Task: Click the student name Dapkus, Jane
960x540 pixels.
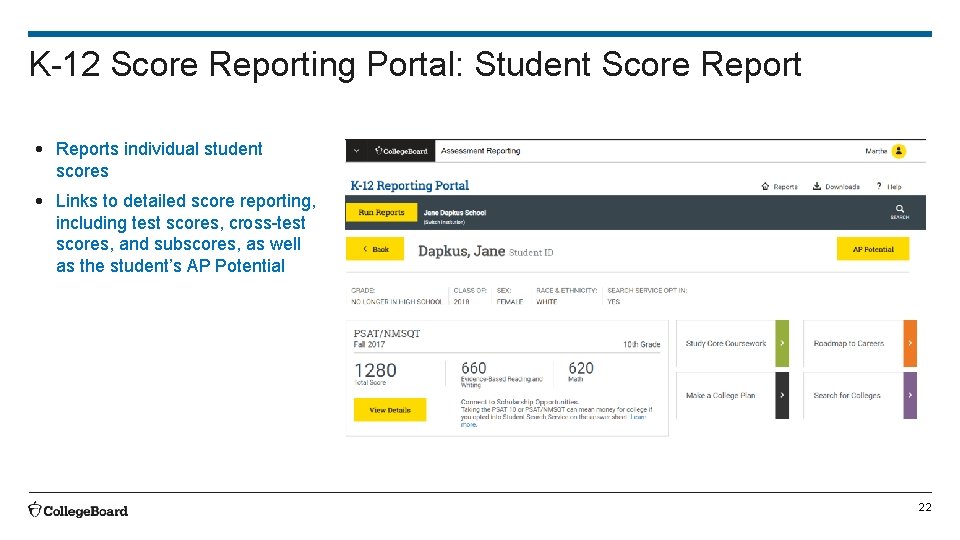Action: pyautogui.click(x=462, y=251)
